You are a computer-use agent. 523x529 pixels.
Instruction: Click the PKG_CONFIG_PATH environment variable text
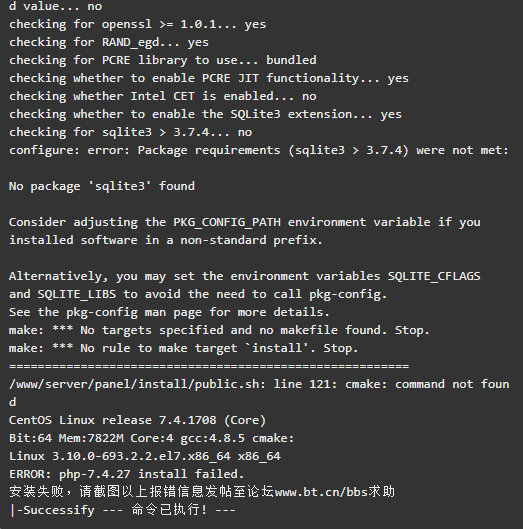pos(227,222)
